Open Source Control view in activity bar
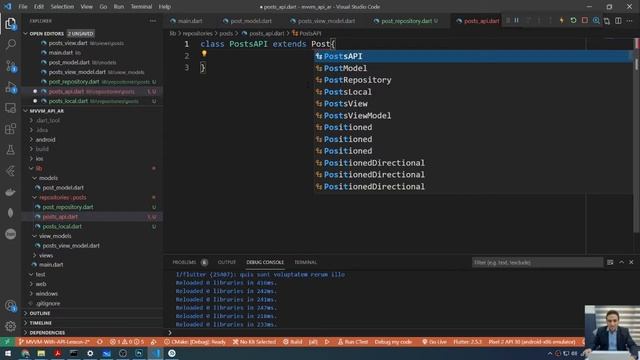Image resolution: width=640 pixels, height=360 pixels. (x=11, y=66)
